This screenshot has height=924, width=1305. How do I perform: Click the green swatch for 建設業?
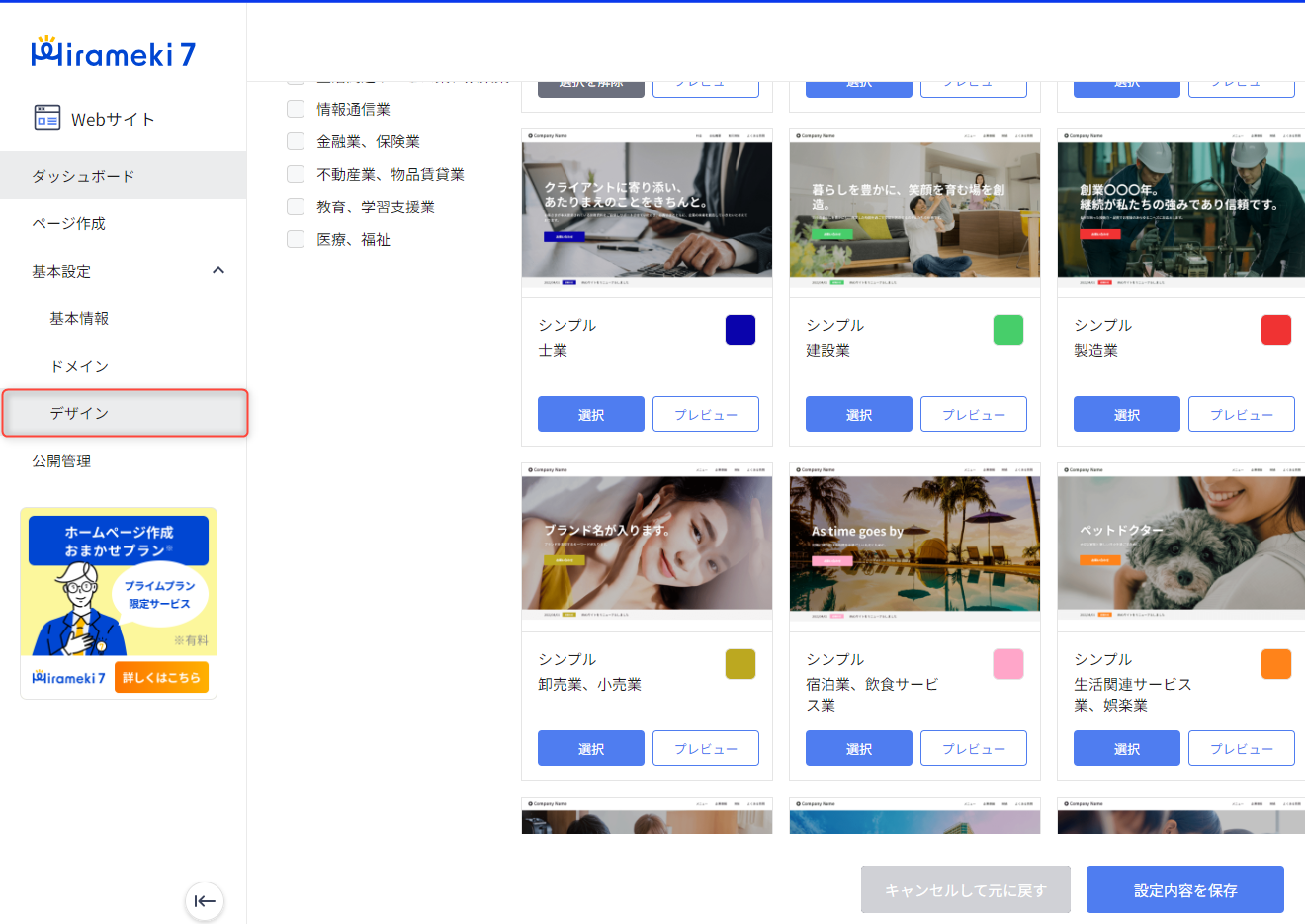tap(1008, 330)
